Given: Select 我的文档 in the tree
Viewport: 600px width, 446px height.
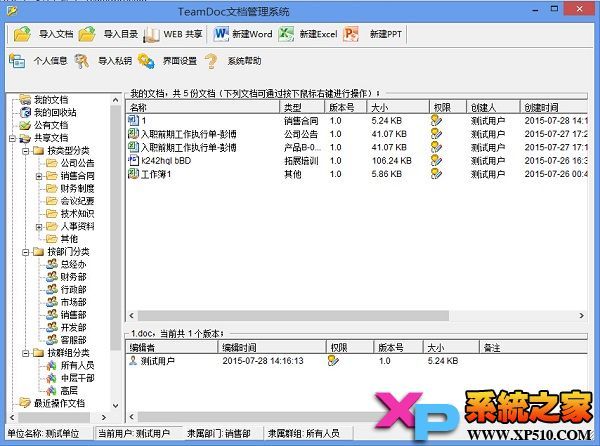Looking at the screenshot, I should (51, 100).
